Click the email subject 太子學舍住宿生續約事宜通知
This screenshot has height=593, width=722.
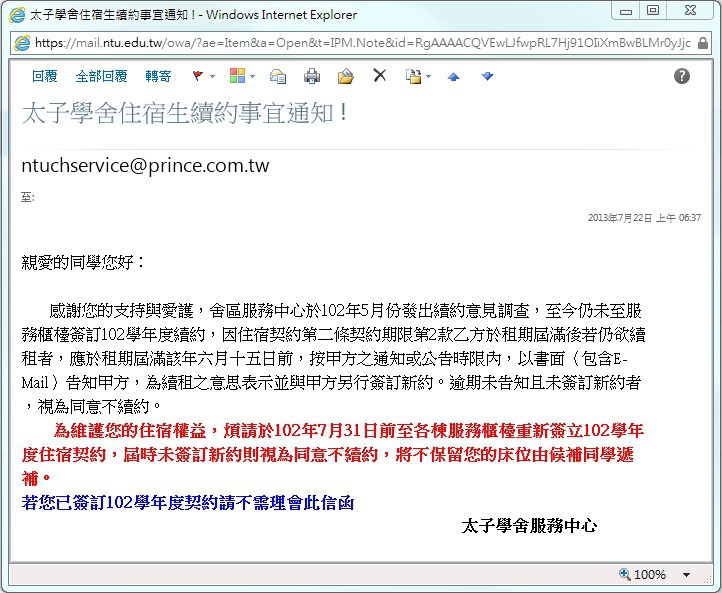coord(185,113)
